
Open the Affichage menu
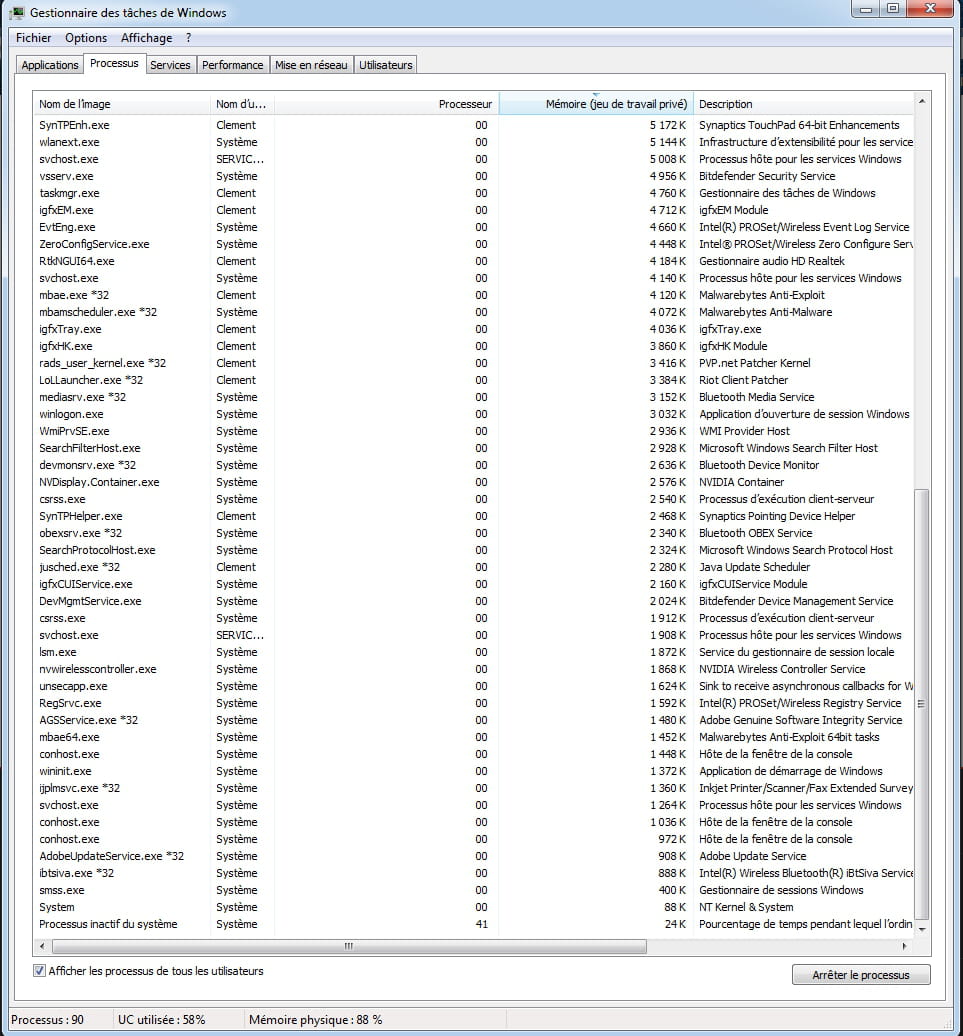coord(147,38)
